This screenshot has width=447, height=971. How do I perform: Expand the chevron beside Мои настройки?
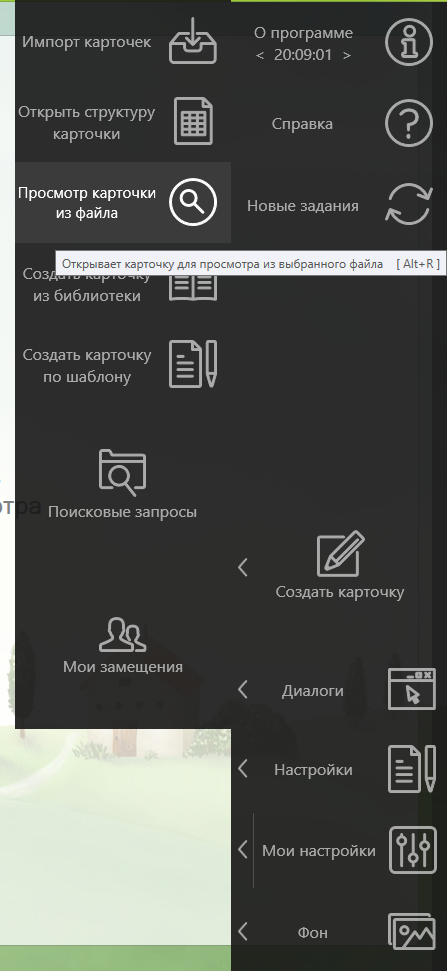(x=243, y=850)
